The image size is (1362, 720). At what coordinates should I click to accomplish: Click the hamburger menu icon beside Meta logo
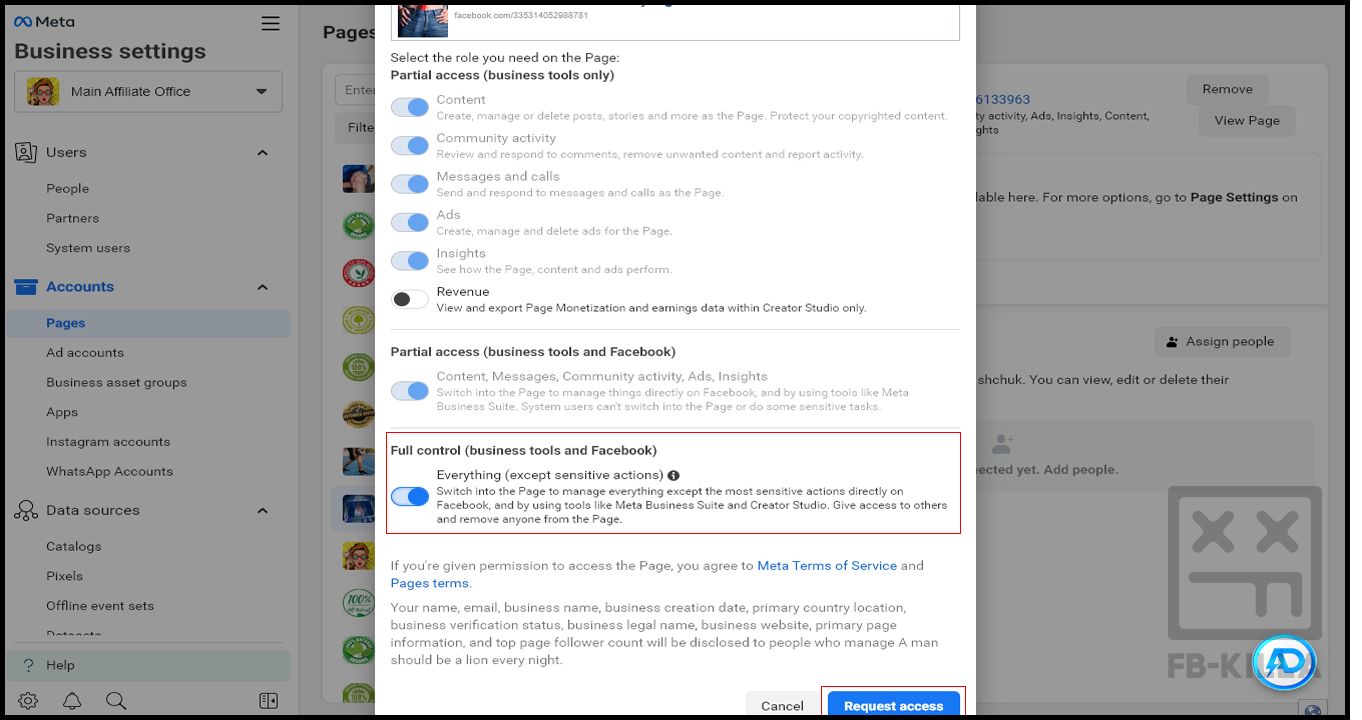pyautogui.click(x=270, y=23)
